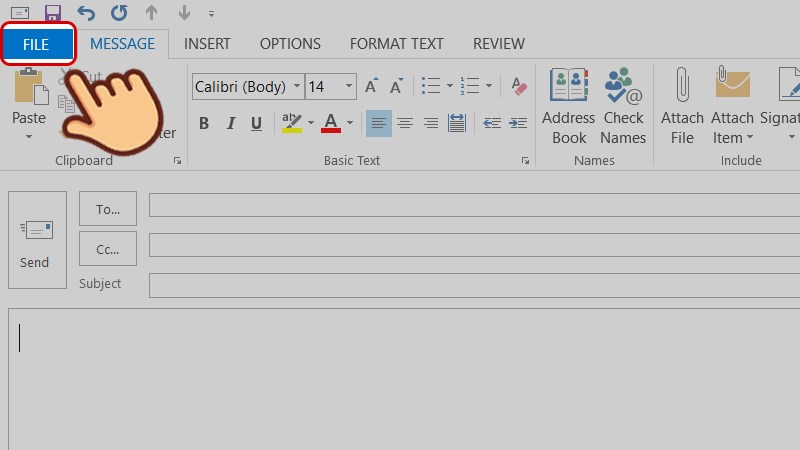The width and height of the screenshot is (800, 450).
Task: Open the Address Book
Action: pos(568,107)
